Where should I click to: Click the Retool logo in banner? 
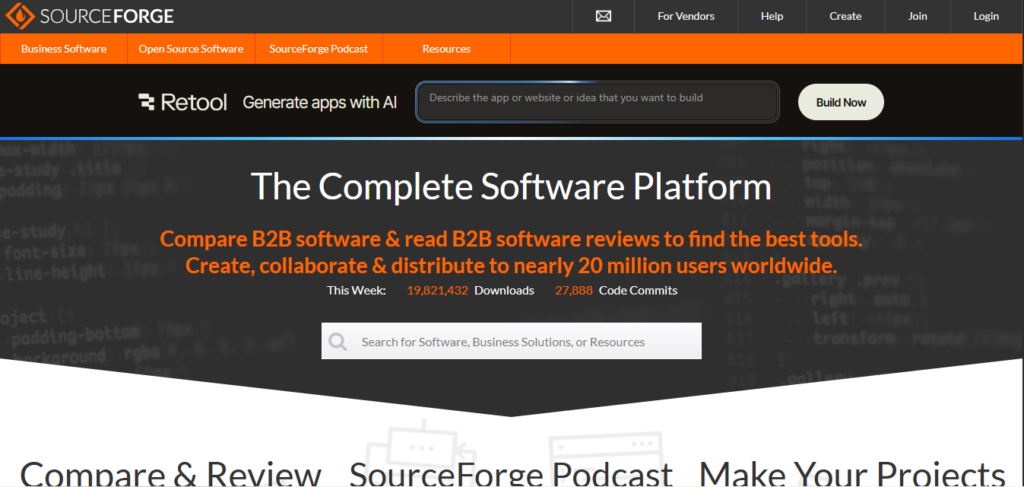click(183, 102)
